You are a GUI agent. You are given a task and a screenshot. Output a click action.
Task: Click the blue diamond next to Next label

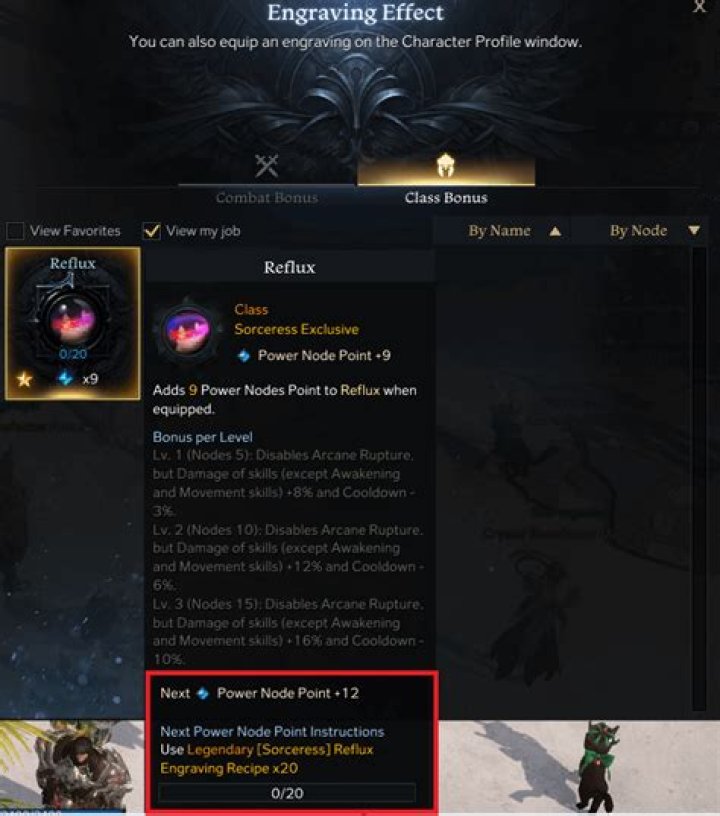203,693
